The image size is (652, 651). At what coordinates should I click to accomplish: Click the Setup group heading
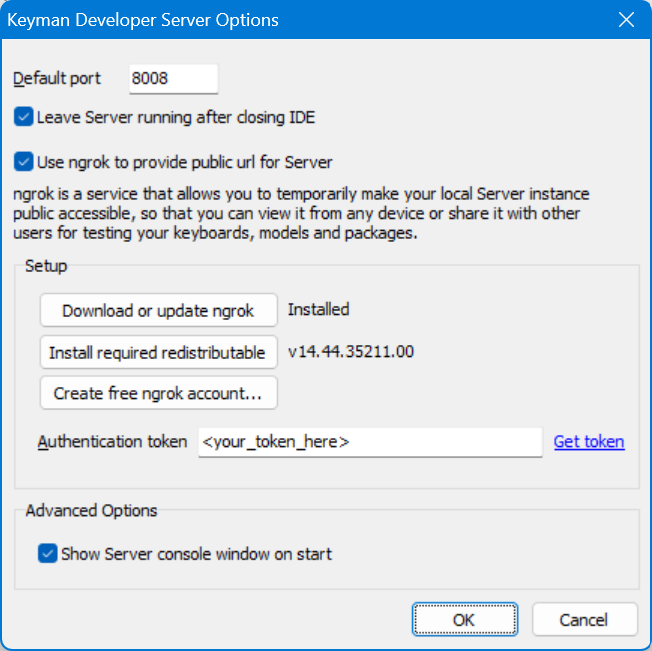tap(46, 266)
